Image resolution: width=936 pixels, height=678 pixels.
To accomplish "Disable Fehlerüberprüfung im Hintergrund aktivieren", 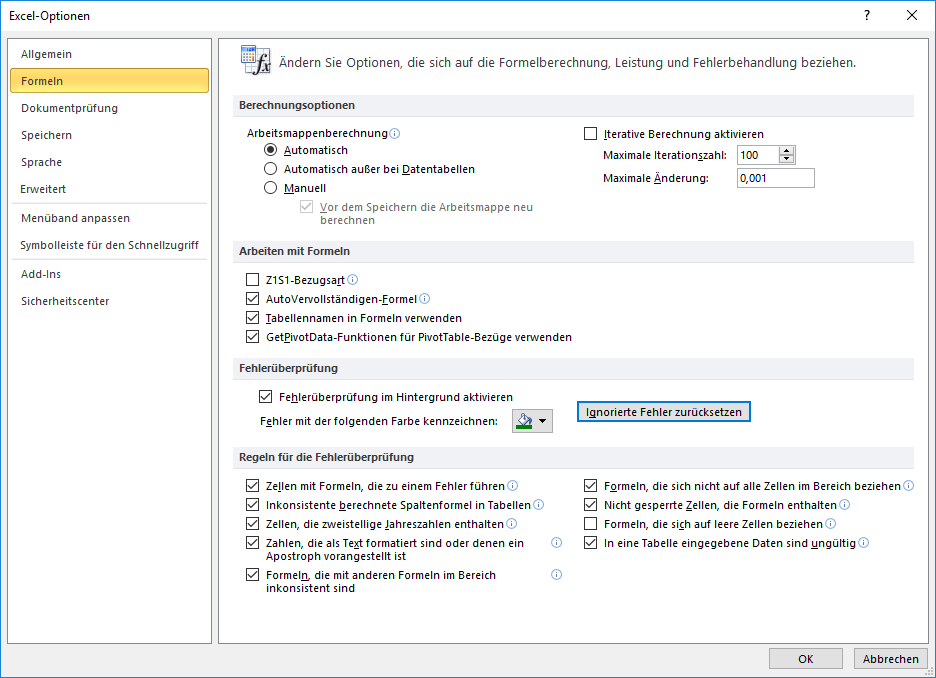I will pos(266,396).
